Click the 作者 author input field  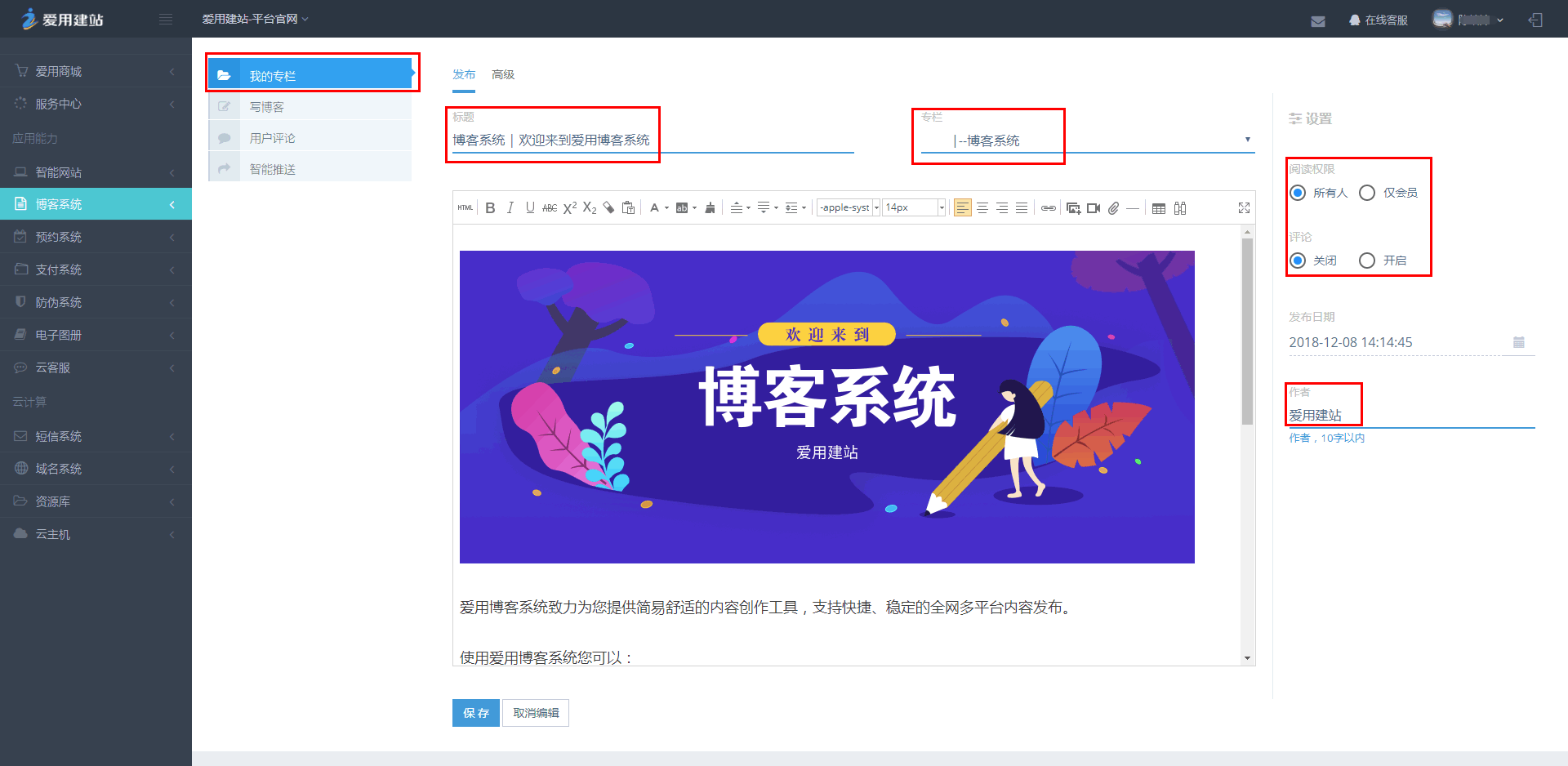click(x=1412, y=415)
